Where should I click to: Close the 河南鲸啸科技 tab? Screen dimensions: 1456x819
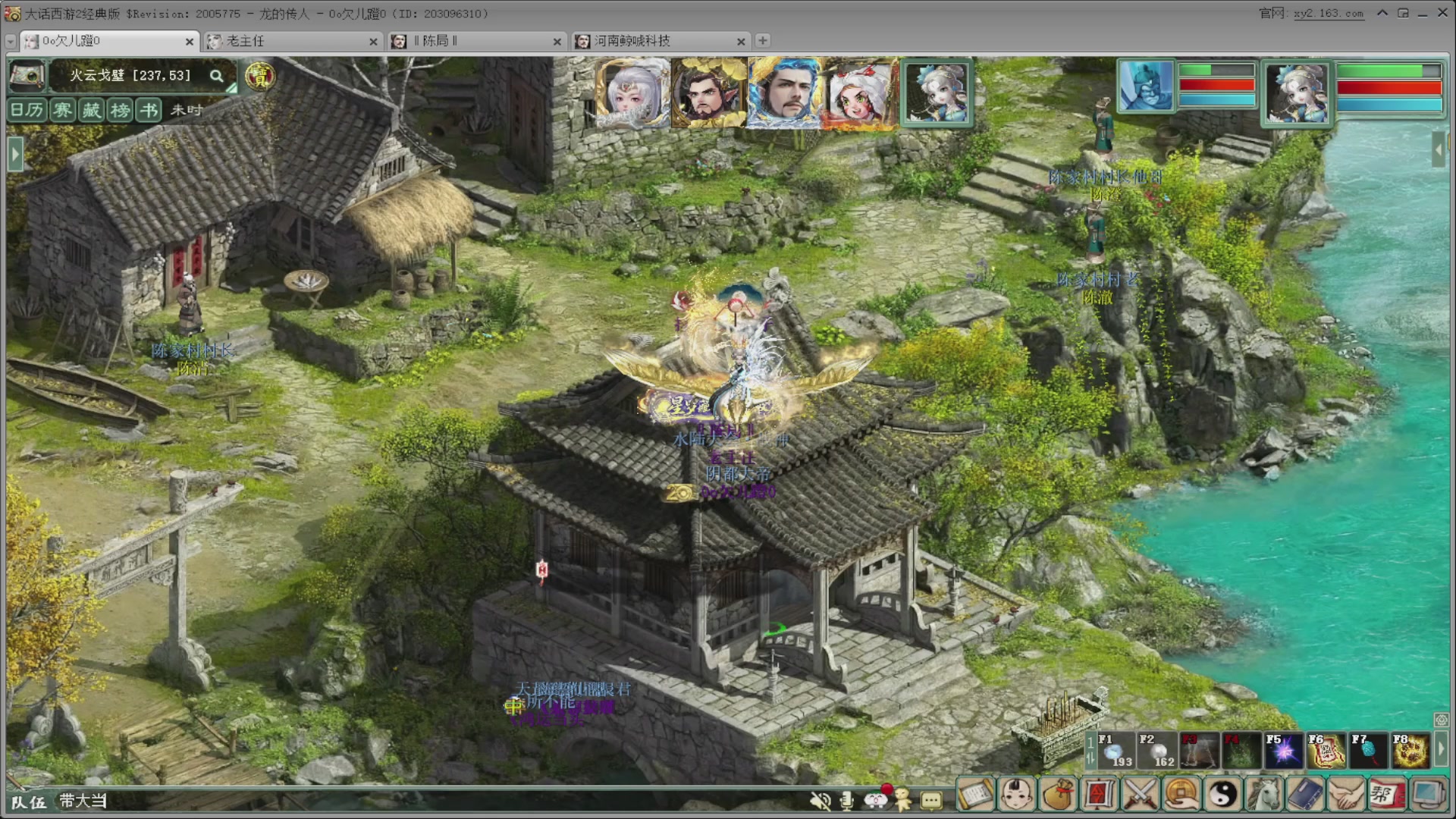(741, 42)
